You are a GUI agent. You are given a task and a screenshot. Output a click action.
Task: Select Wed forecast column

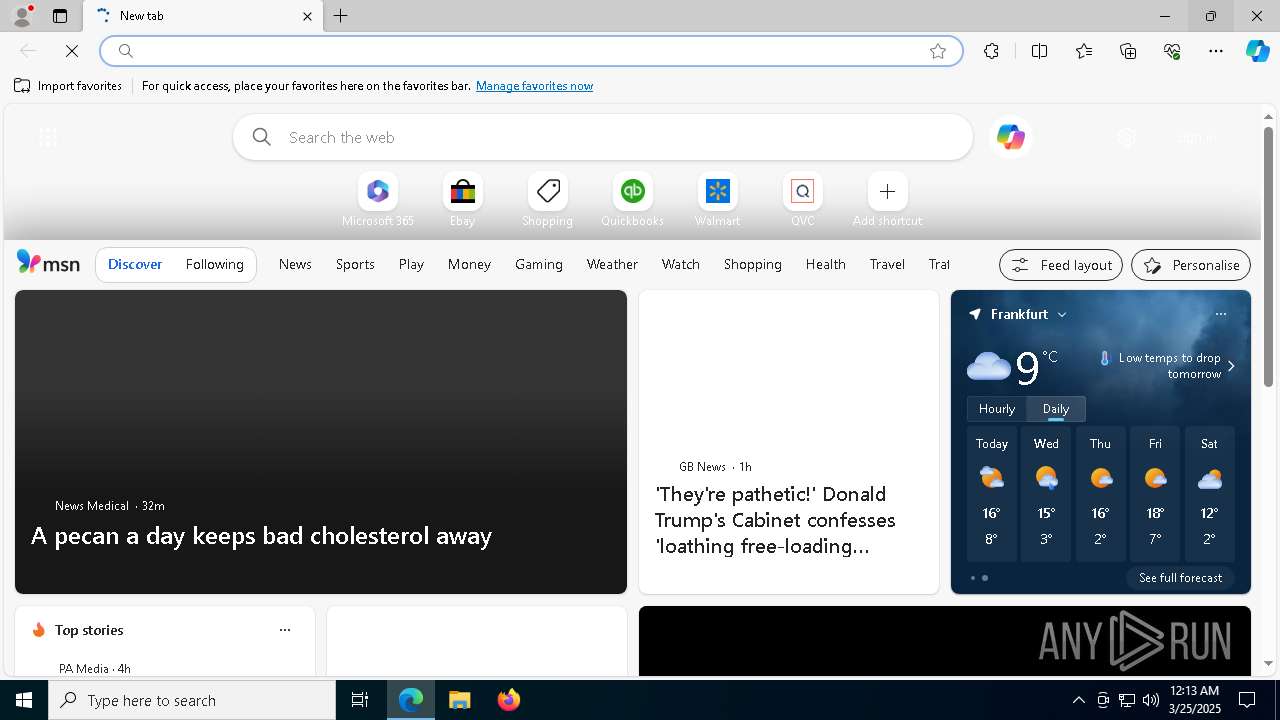tap(1046, 494)
